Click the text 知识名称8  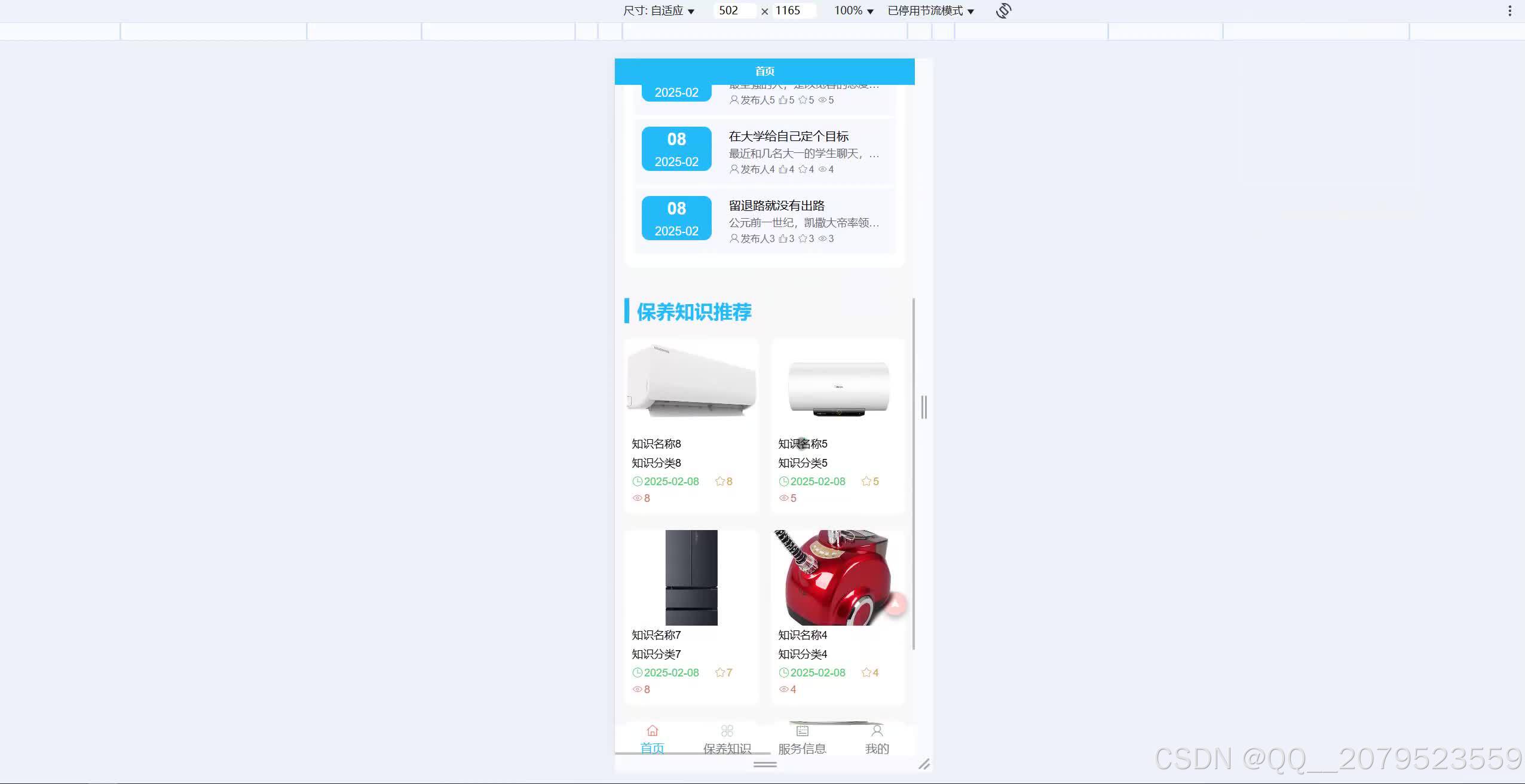click(x=656, y=444)
